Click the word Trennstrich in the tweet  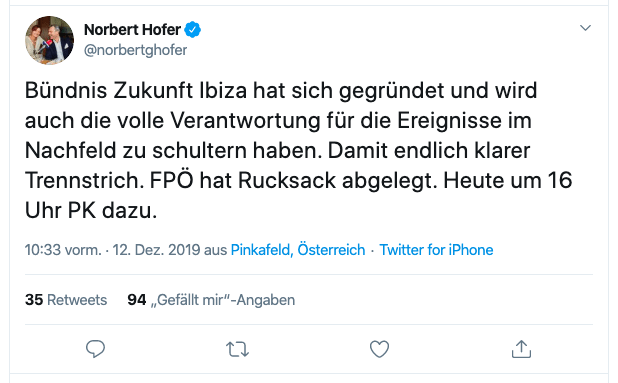(82, 180)
